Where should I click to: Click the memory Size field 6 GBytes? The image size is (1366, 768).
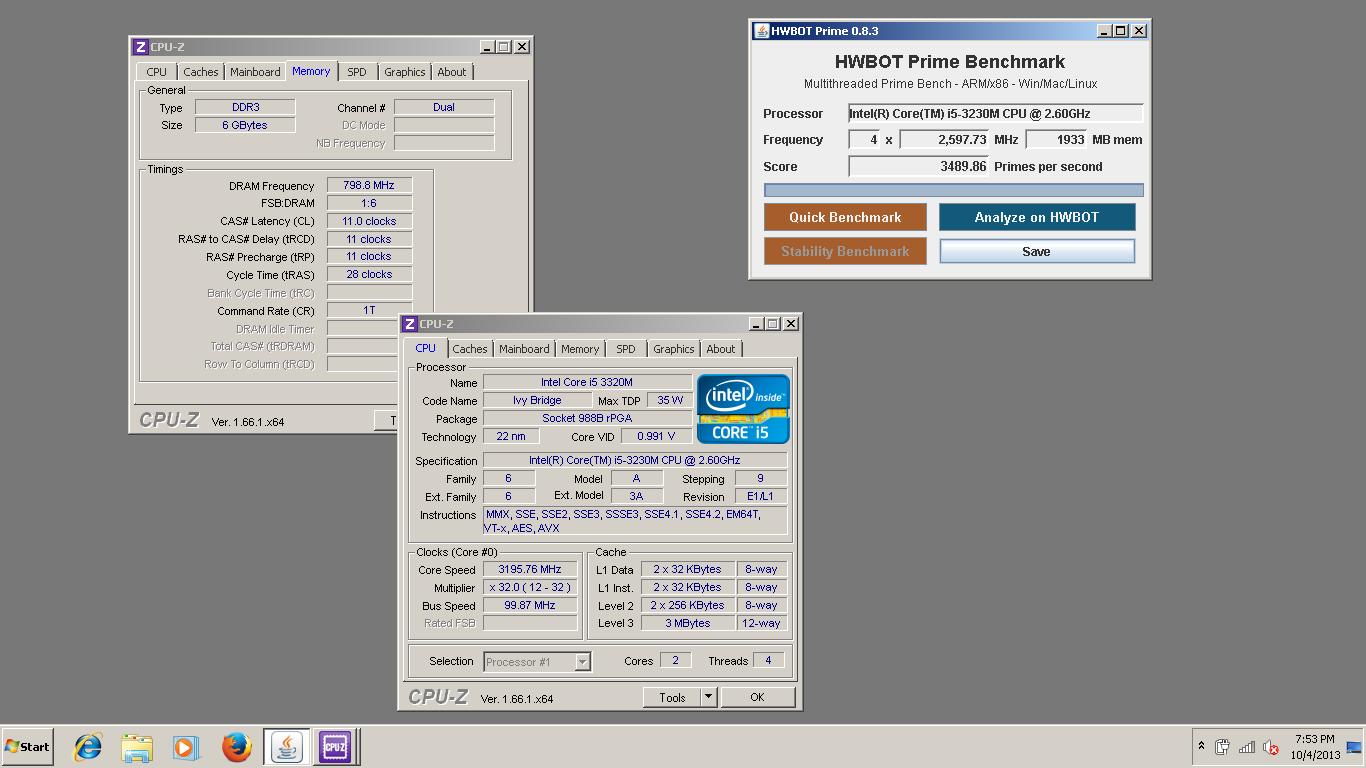click(245, 125)
